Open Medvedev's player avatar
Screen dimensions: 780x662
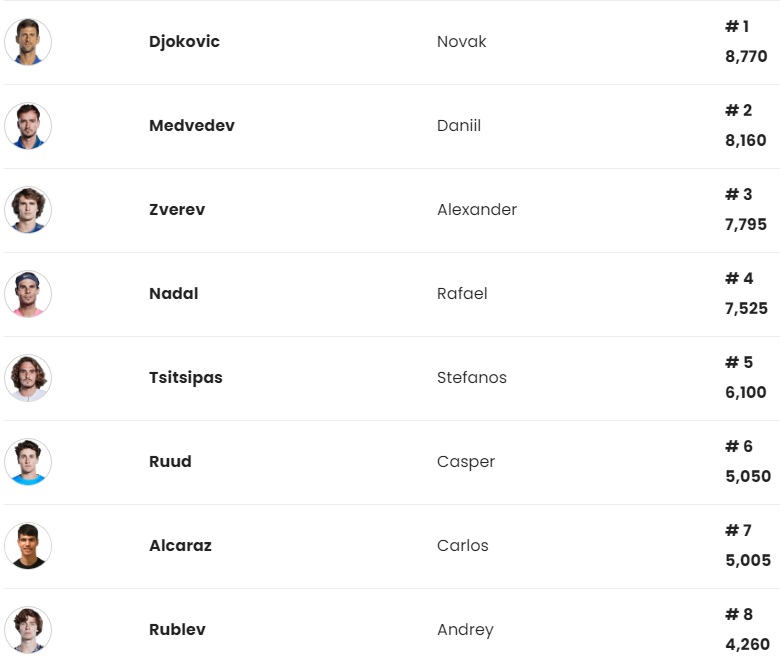tap(28, 126)
